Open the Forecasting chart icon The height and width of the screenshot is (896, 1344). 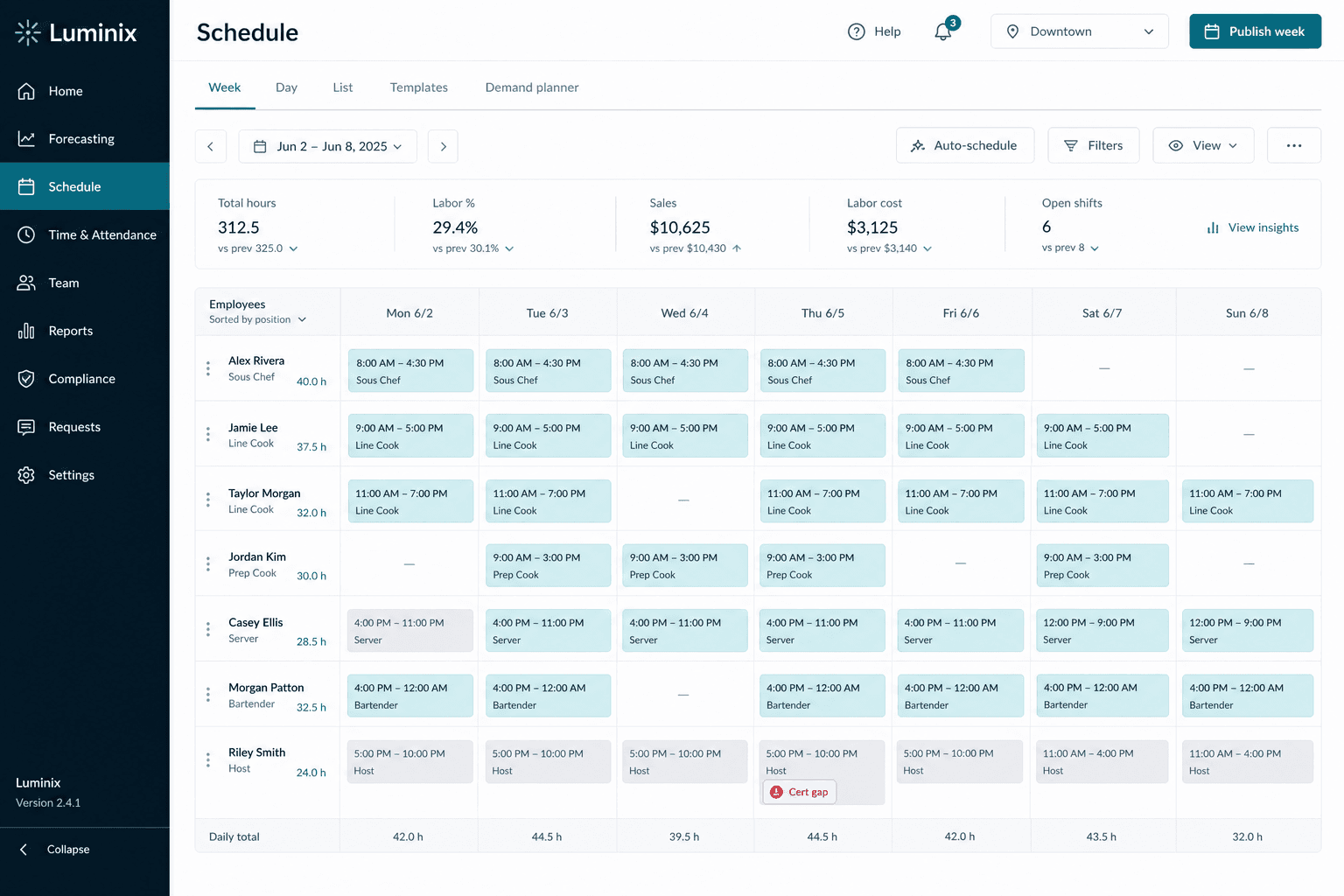pos(26,138)
